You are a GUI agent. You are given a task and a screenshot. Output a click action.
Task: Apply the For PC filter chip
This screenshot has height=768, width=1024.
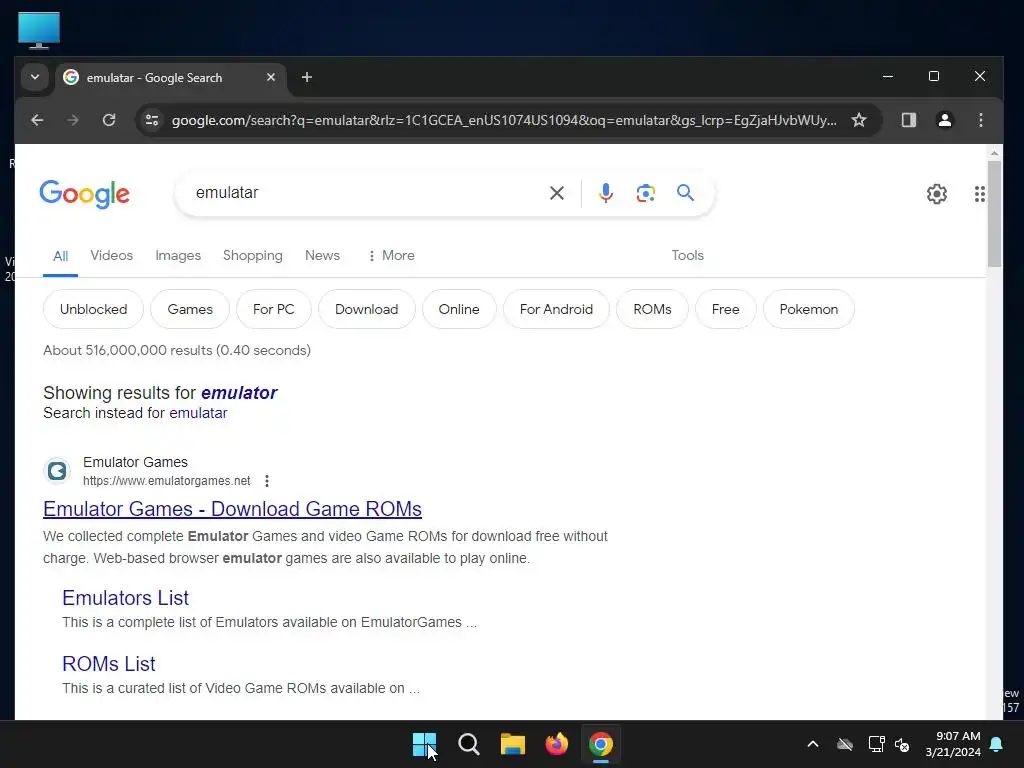(274, 310)
